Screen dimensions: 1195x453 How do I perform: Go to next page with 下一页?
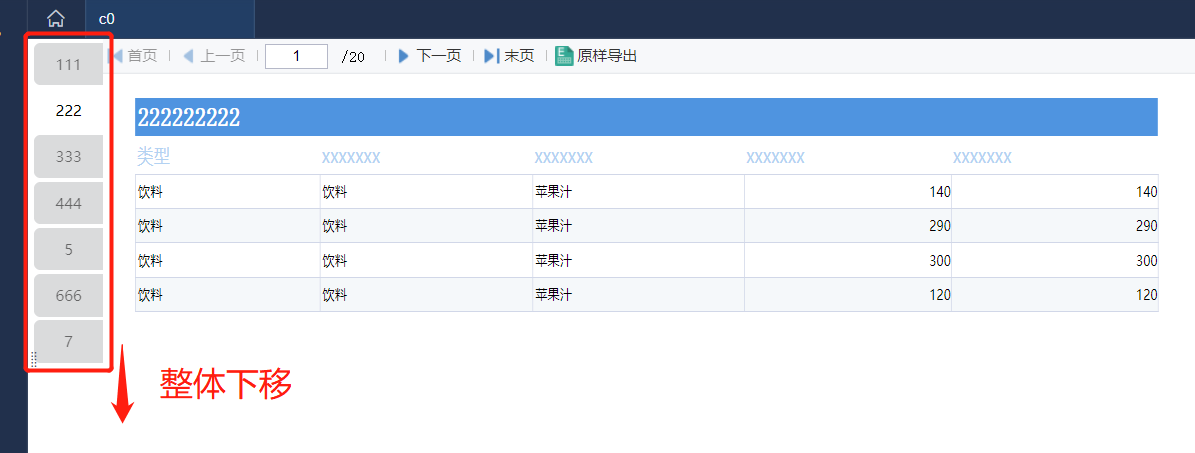click(430, 56)
